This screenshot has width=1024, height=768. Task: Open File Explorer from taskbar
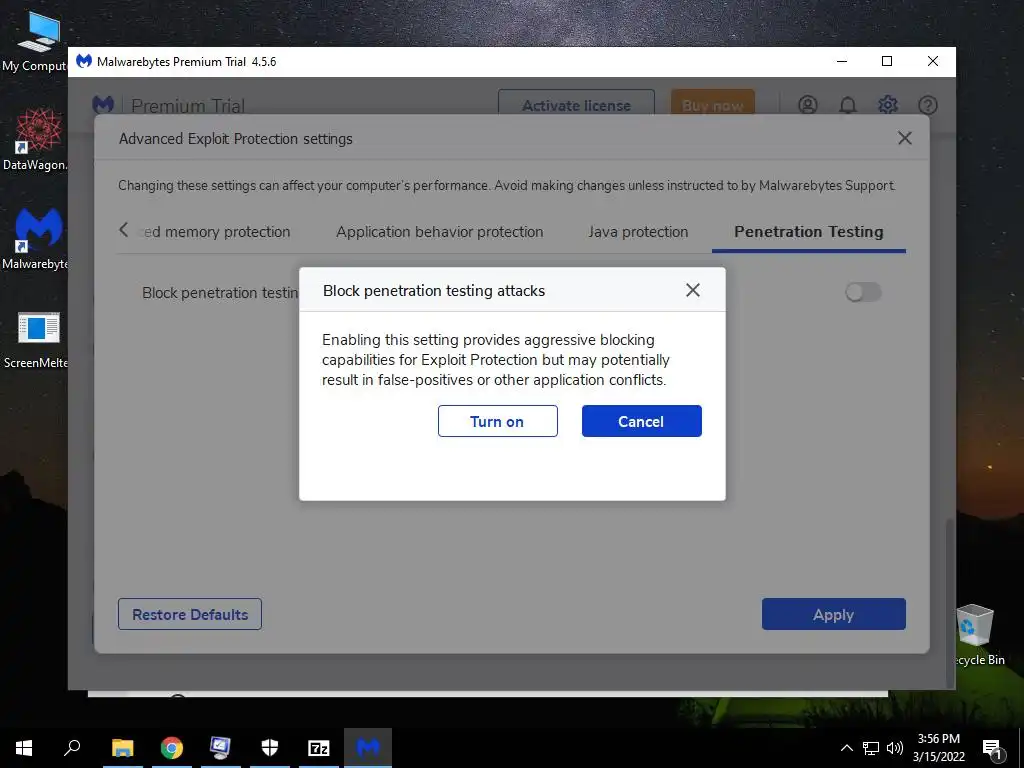(122, 748)
